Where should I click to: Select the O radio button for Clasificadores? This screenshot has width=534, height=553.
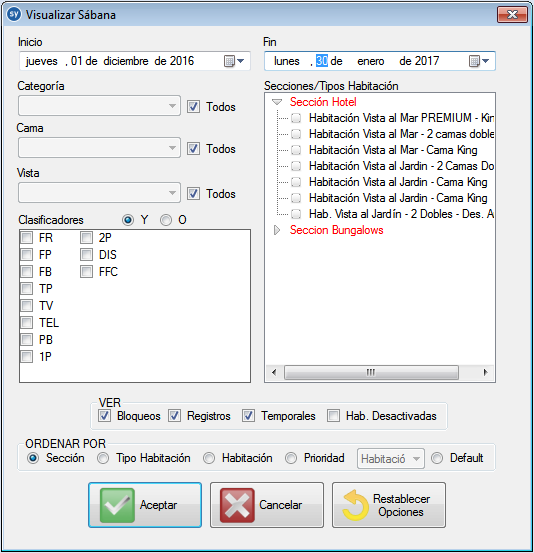(166, 220)
